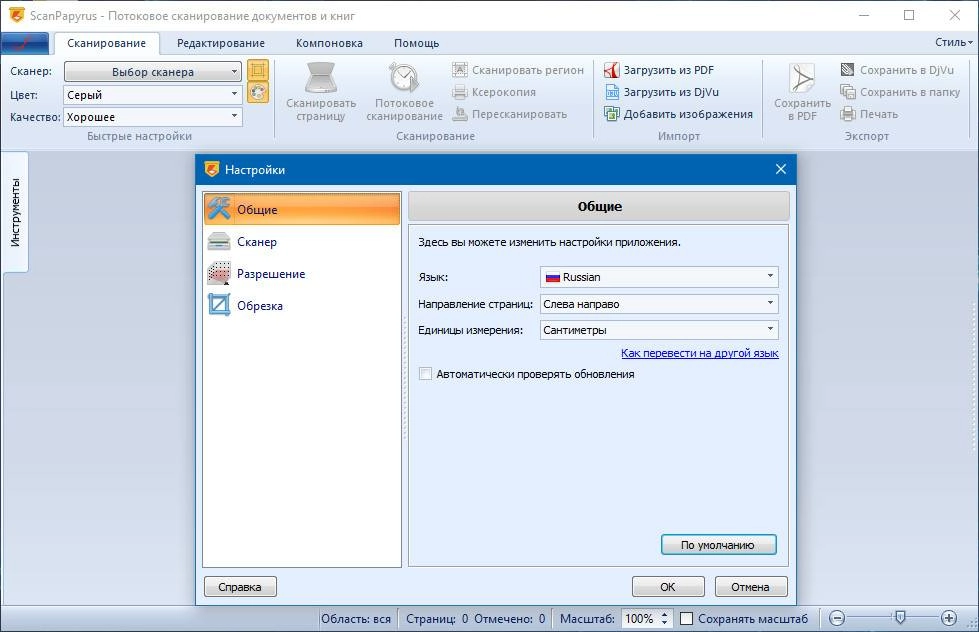Close the Настройки dialog

coord(780,169)
